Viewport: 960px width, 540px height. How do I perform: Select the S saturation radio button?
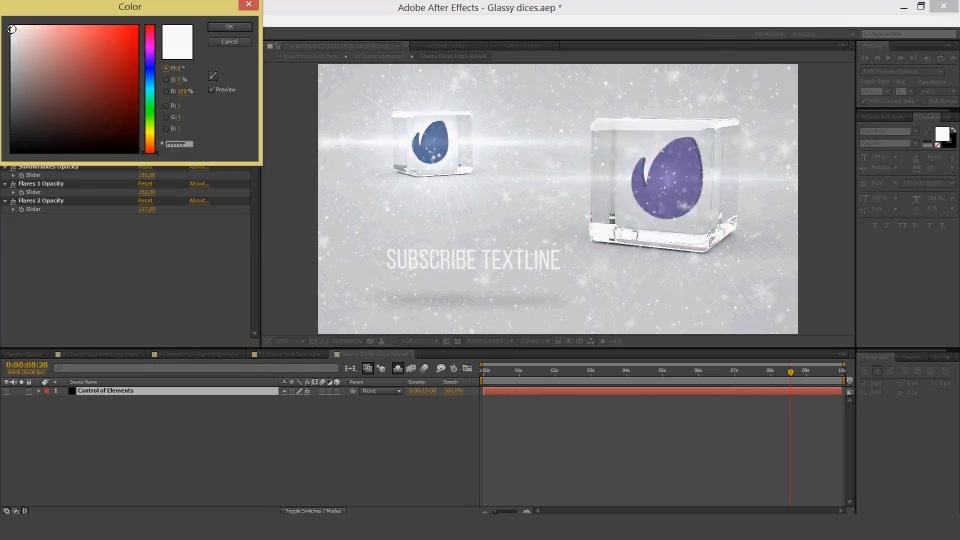(166, 80)
